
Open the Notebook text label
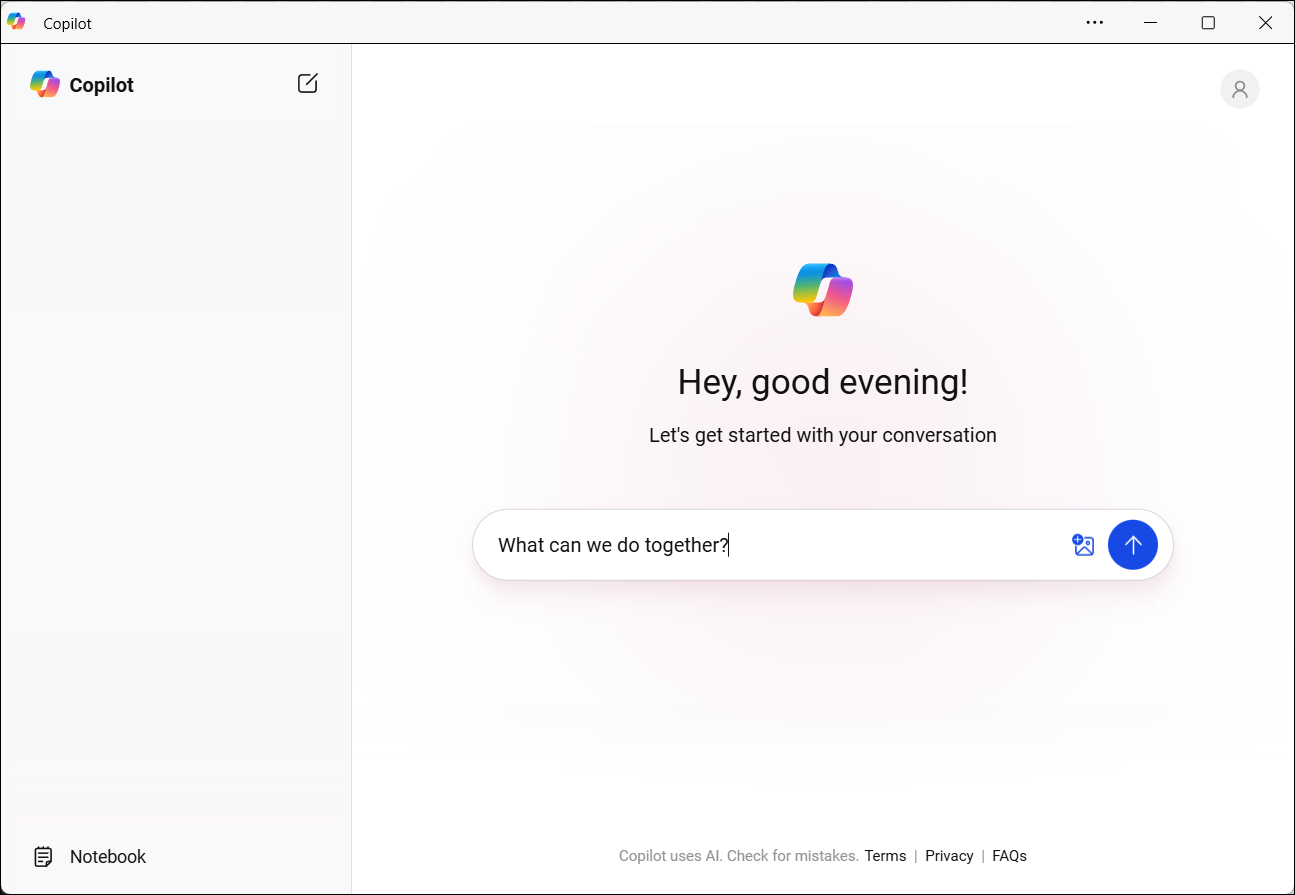pyautogui.click(x=108, y=857)
